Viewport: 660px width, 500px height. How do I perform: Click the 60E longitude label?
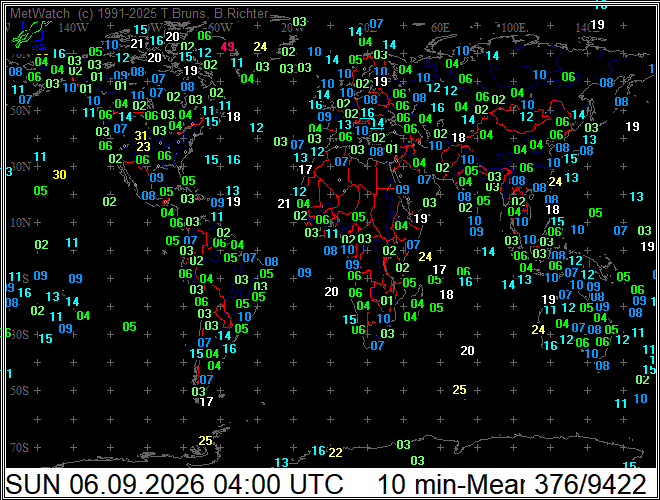[440, 28]
